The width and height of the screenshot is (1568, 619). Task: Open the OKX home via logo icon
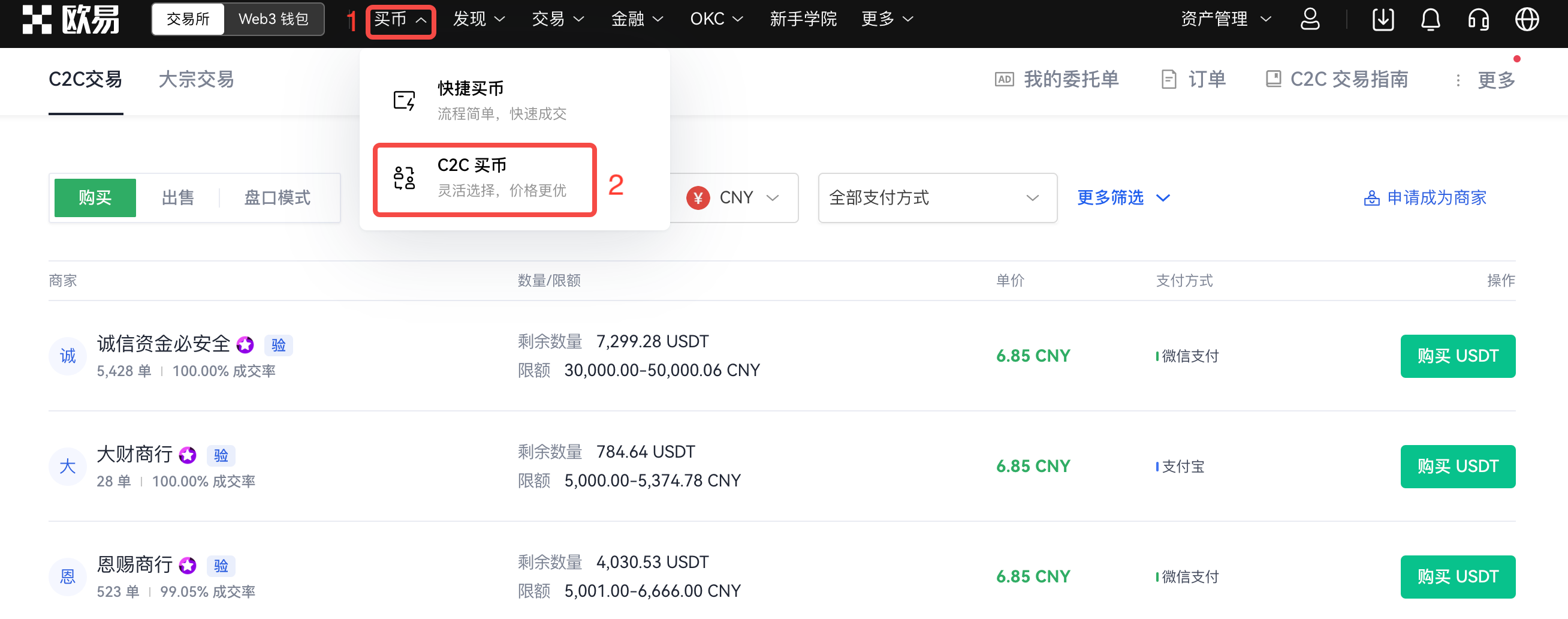pos(38,19)
